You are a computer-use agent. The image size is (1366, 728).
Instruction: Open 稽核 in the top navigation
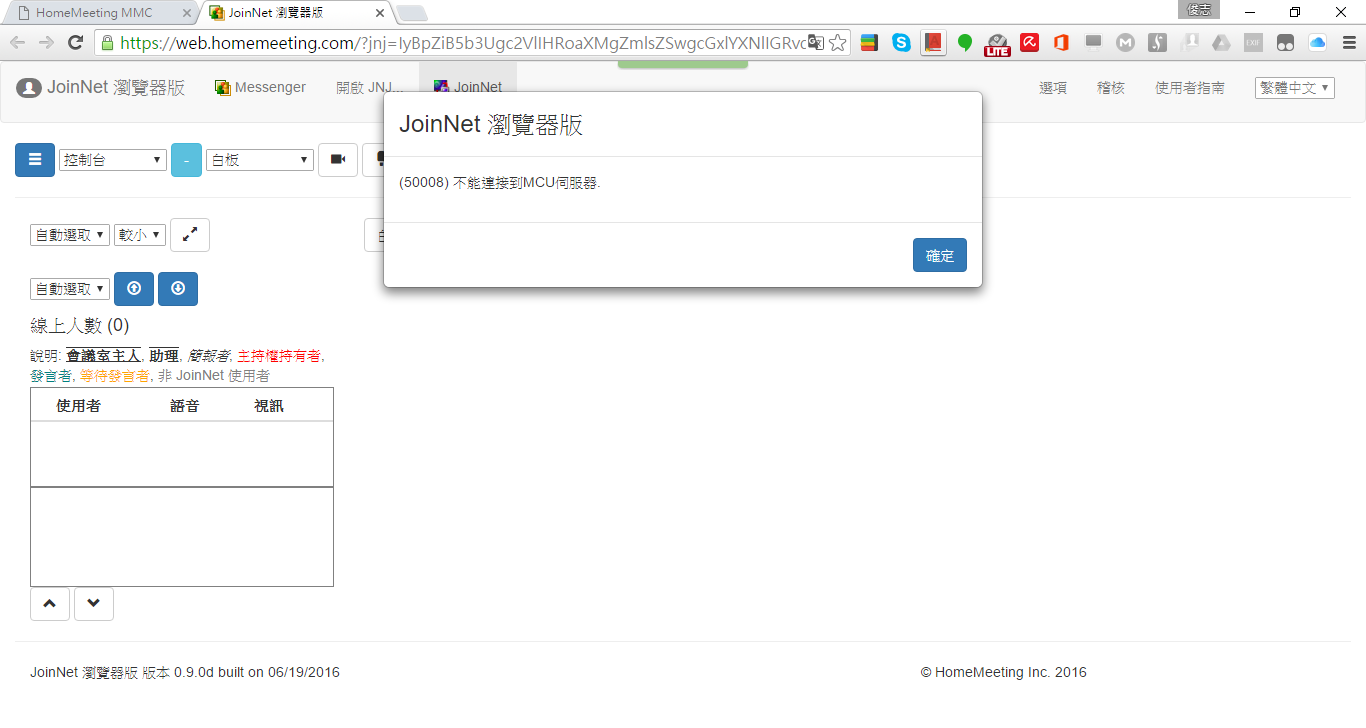[1111, 88]
